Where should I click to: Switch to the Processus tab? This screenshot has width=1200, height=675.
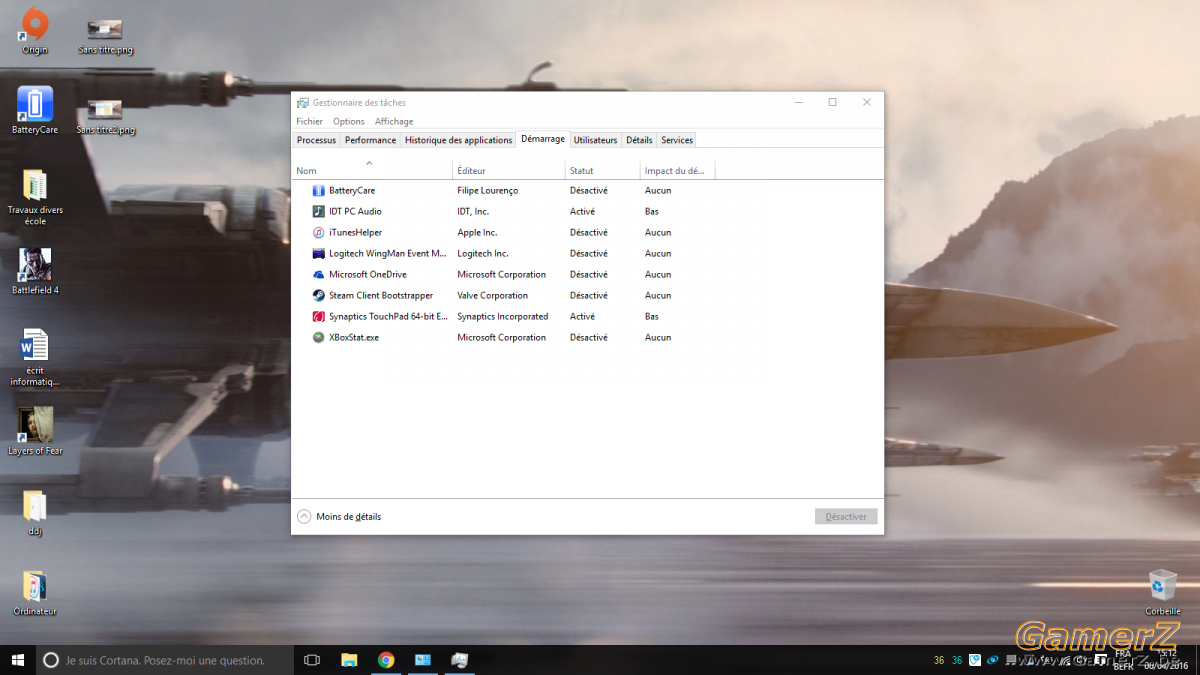[316, 140]
